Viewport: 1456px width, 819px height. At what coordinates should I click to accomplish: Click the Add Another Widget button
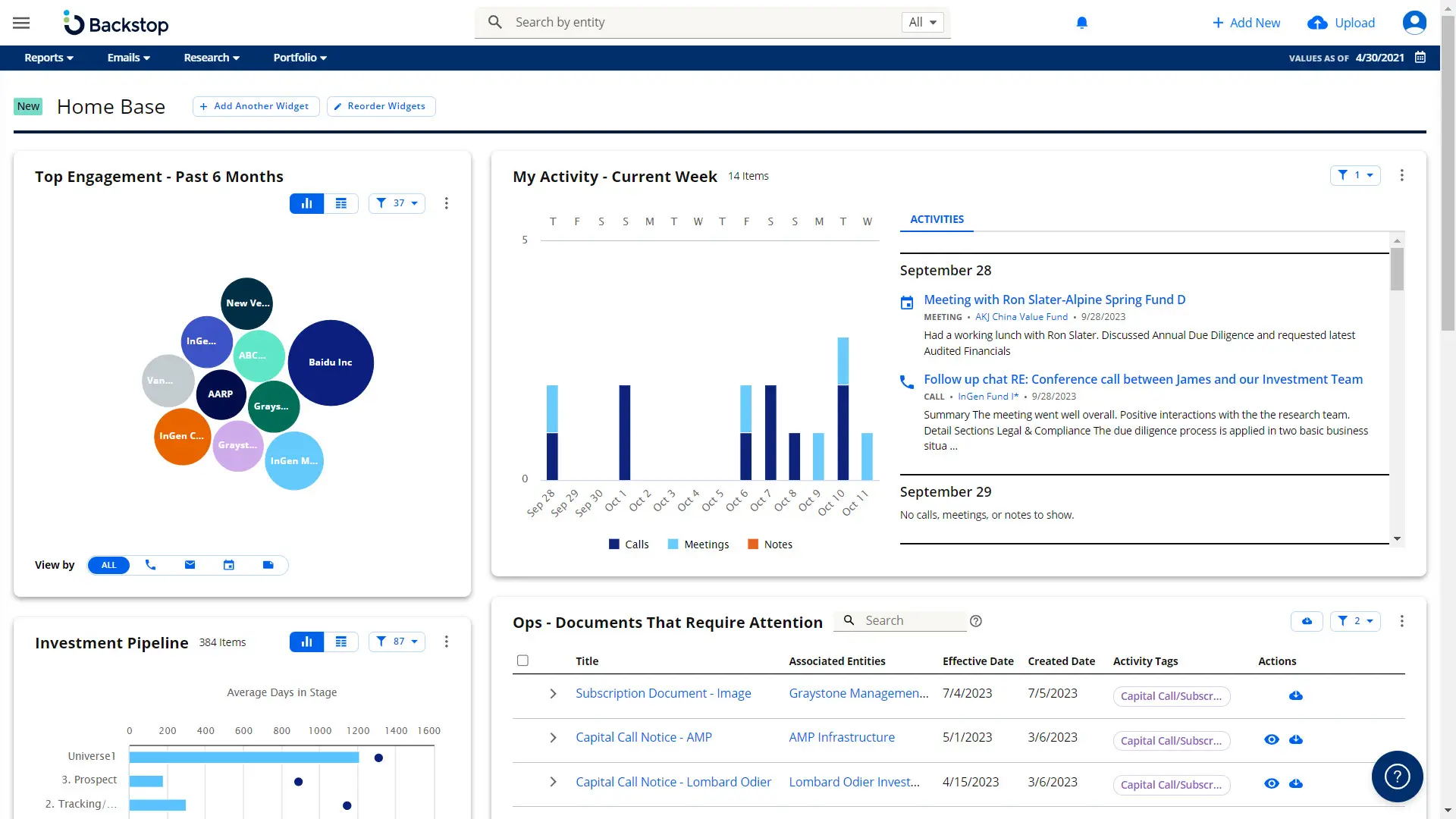click(x=256, y=106)
